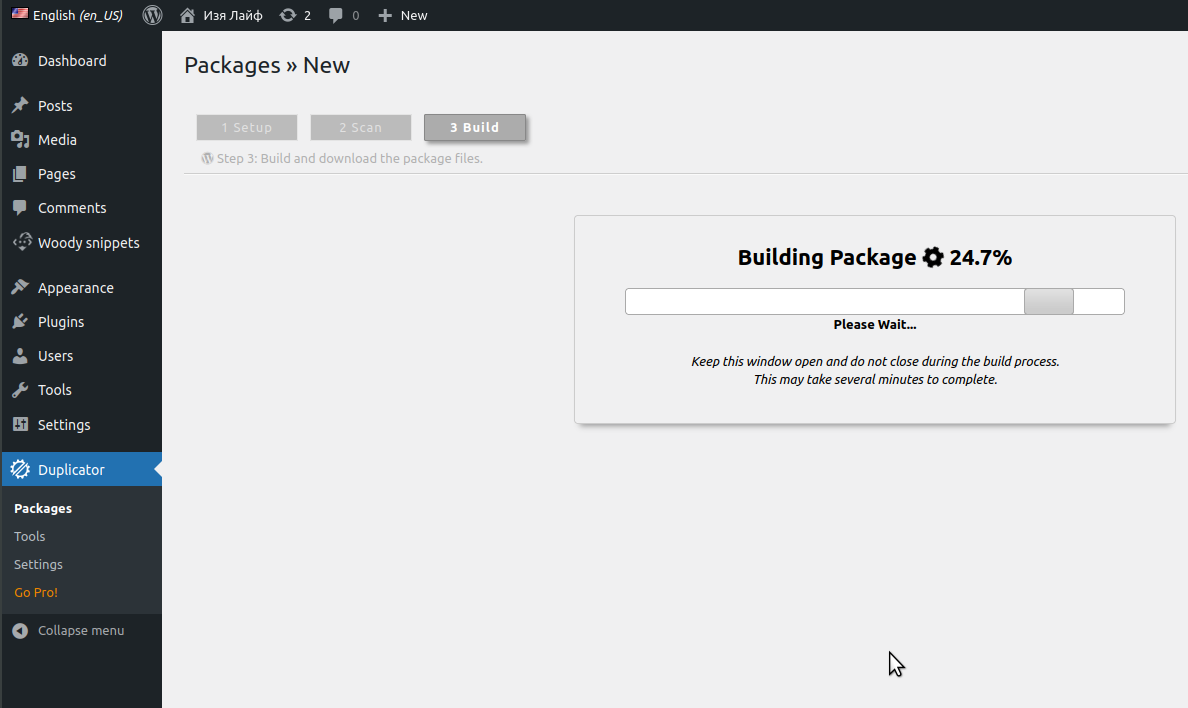Open the Dashboard menu
This screenshot has width=1188, height=708.
point(72,61)
